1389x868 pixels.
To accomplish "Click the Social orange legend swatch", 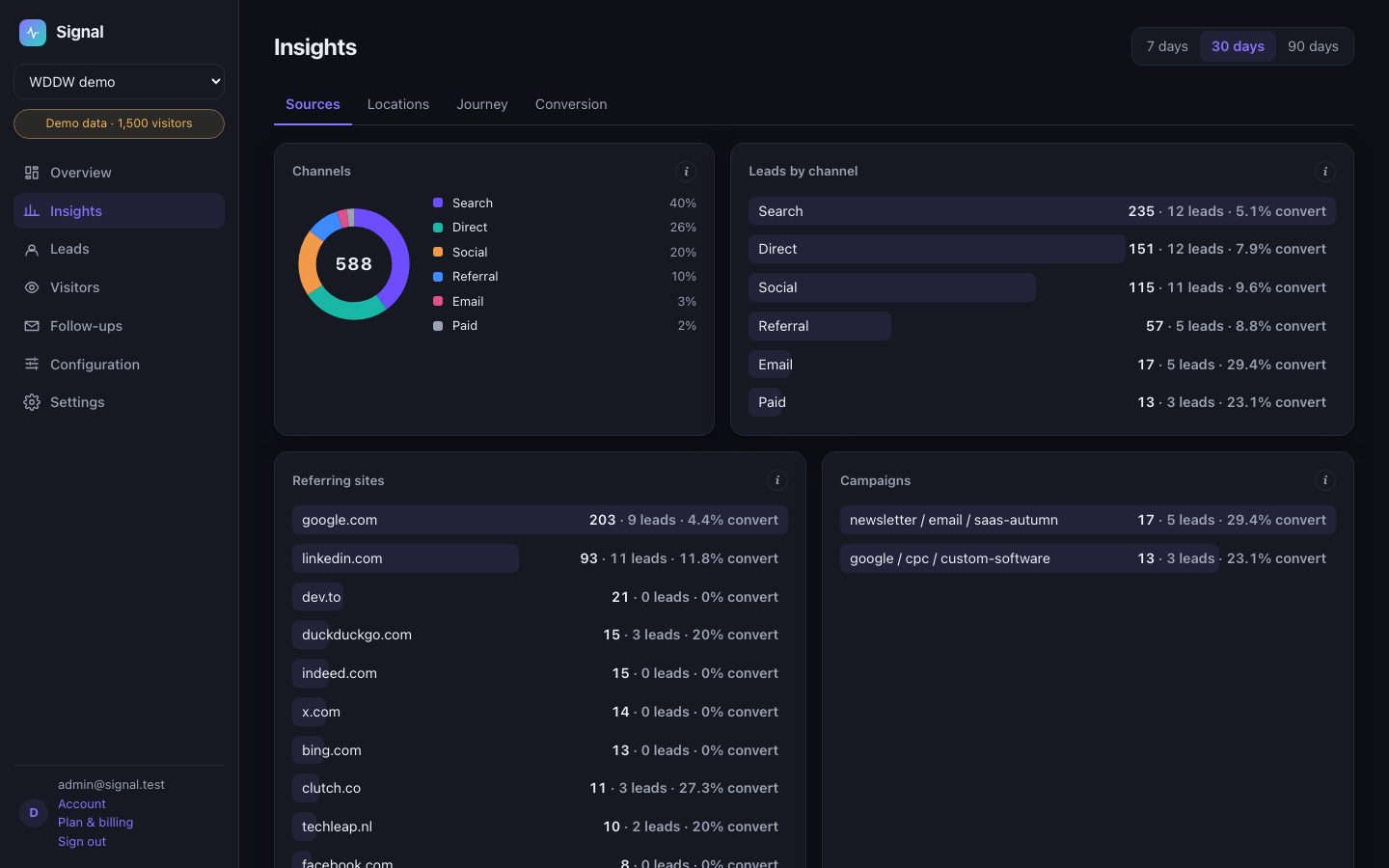I will point(438,252).
